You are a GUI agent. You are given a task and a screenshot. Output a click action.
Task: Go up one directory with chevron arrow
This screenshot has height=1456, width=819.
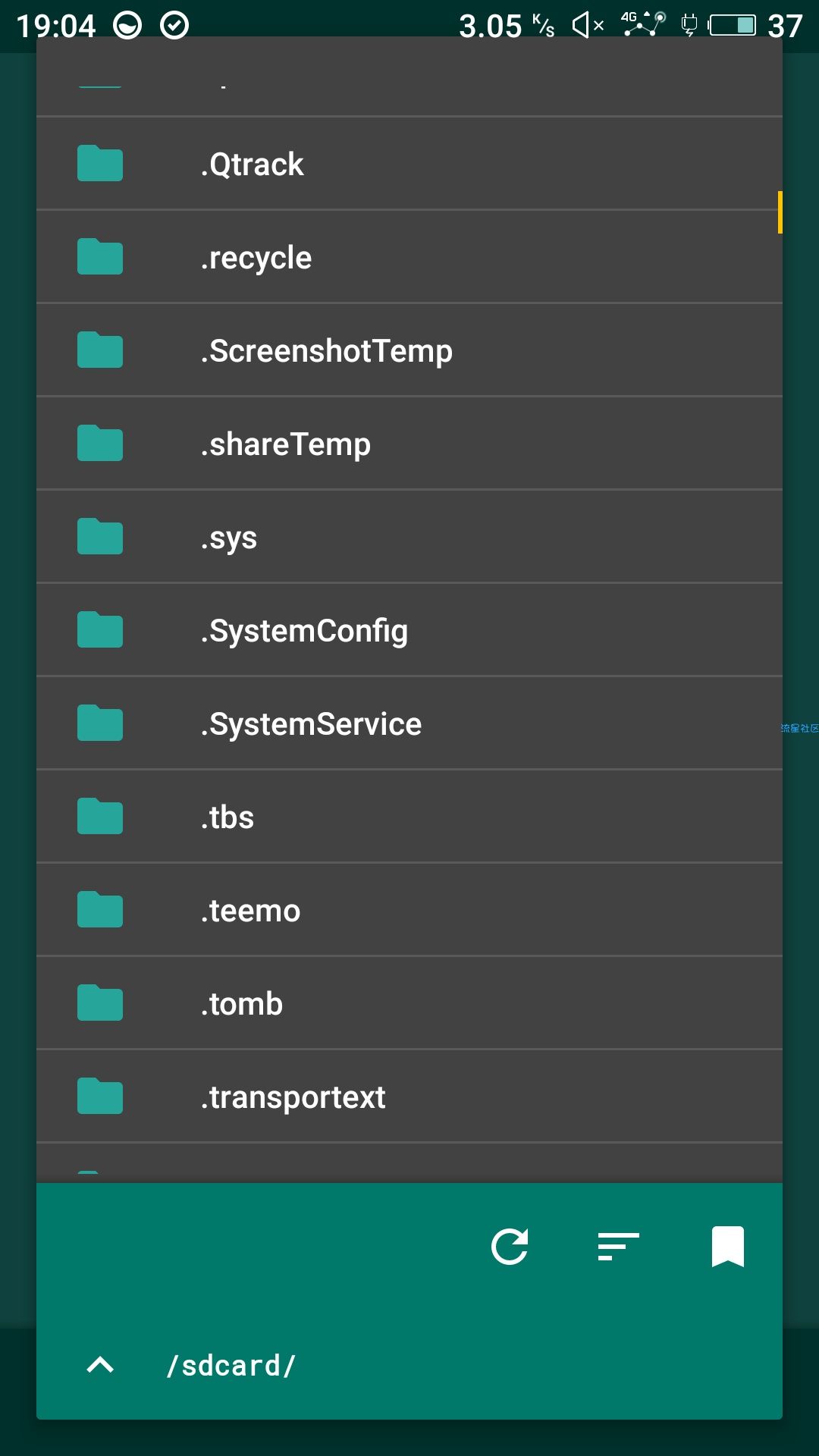point(100,1365)
